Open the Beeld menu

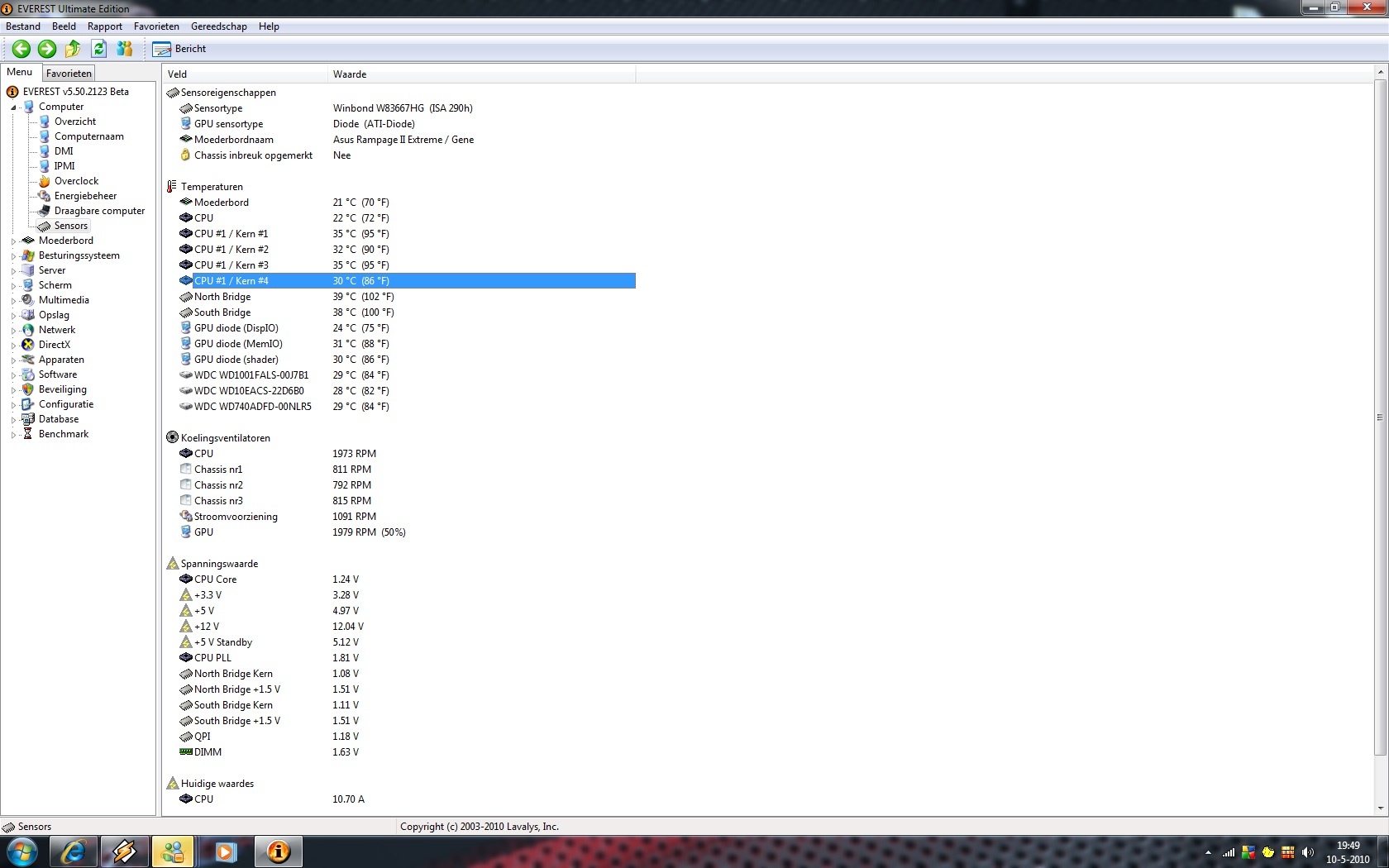tap(64, 26)
